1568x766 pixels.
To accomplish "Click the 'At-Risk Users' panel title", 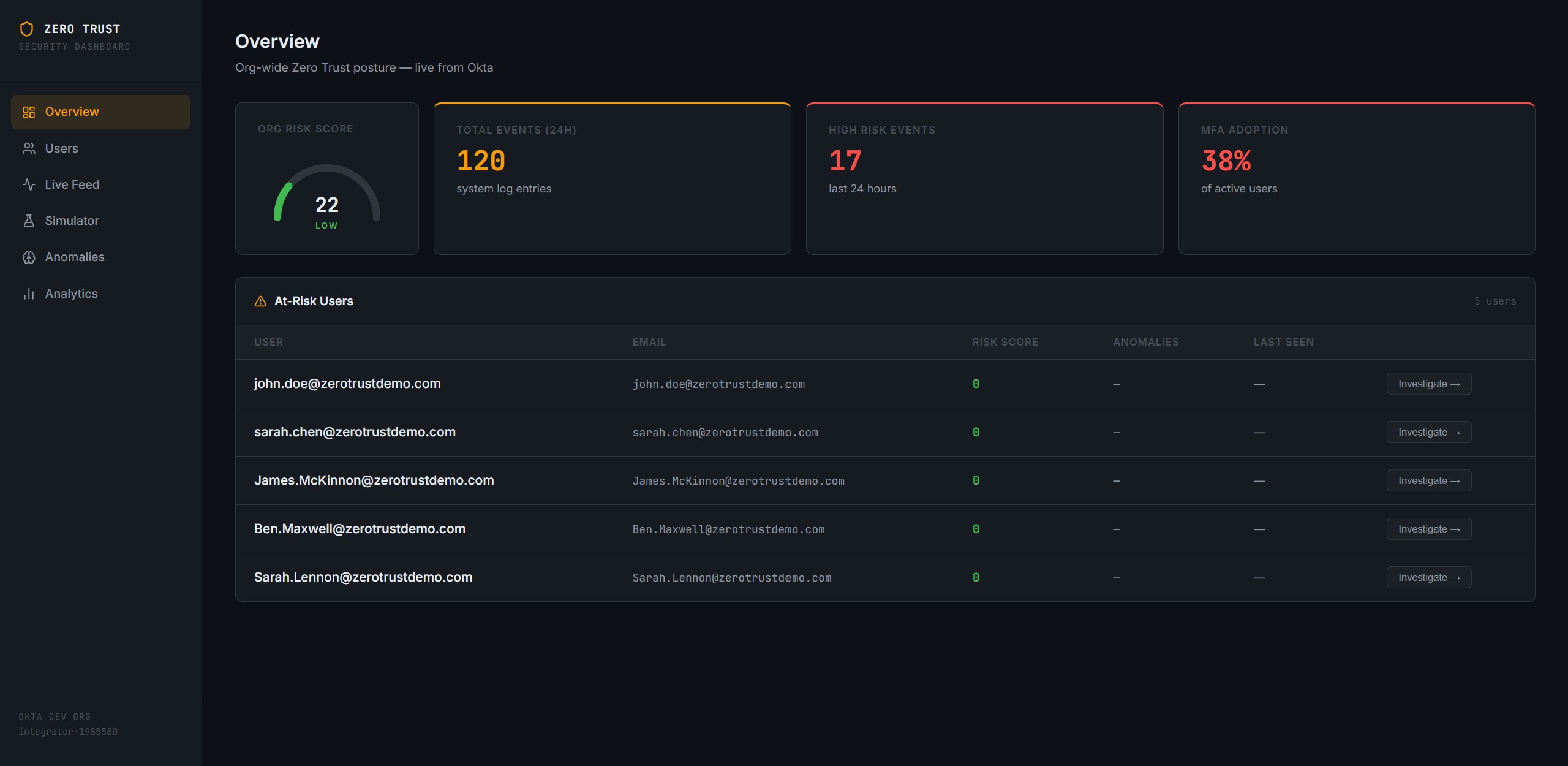I will tap(314, 301).
